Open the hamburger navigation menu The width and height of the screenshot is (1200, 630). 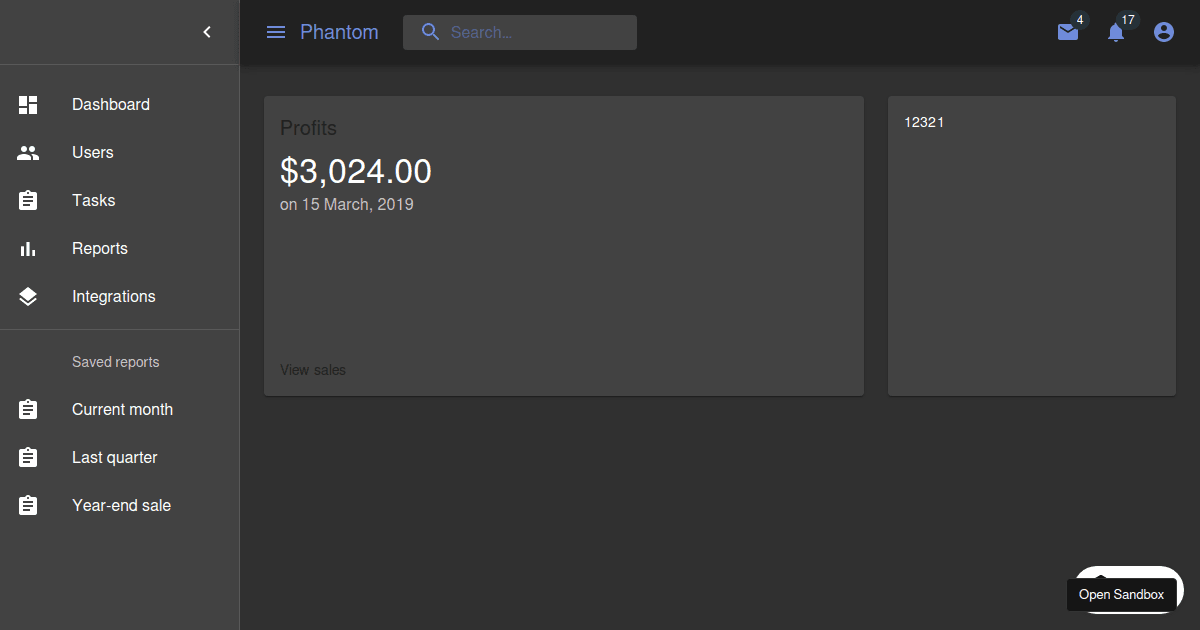[276, 31]
